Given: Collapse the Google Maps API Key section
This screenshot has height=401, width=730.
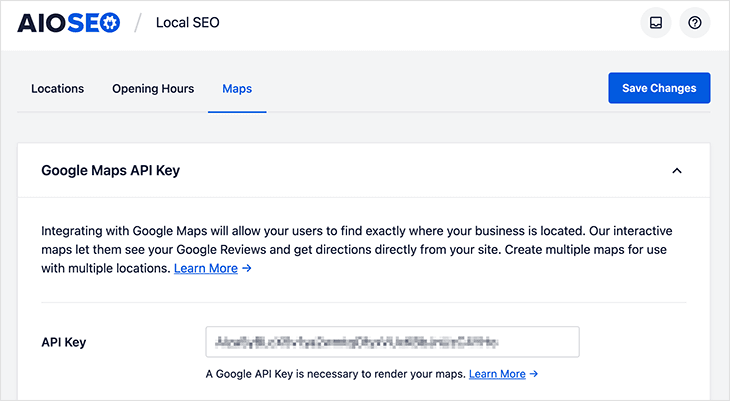Looking at the screenshot, I should (677, 171).
